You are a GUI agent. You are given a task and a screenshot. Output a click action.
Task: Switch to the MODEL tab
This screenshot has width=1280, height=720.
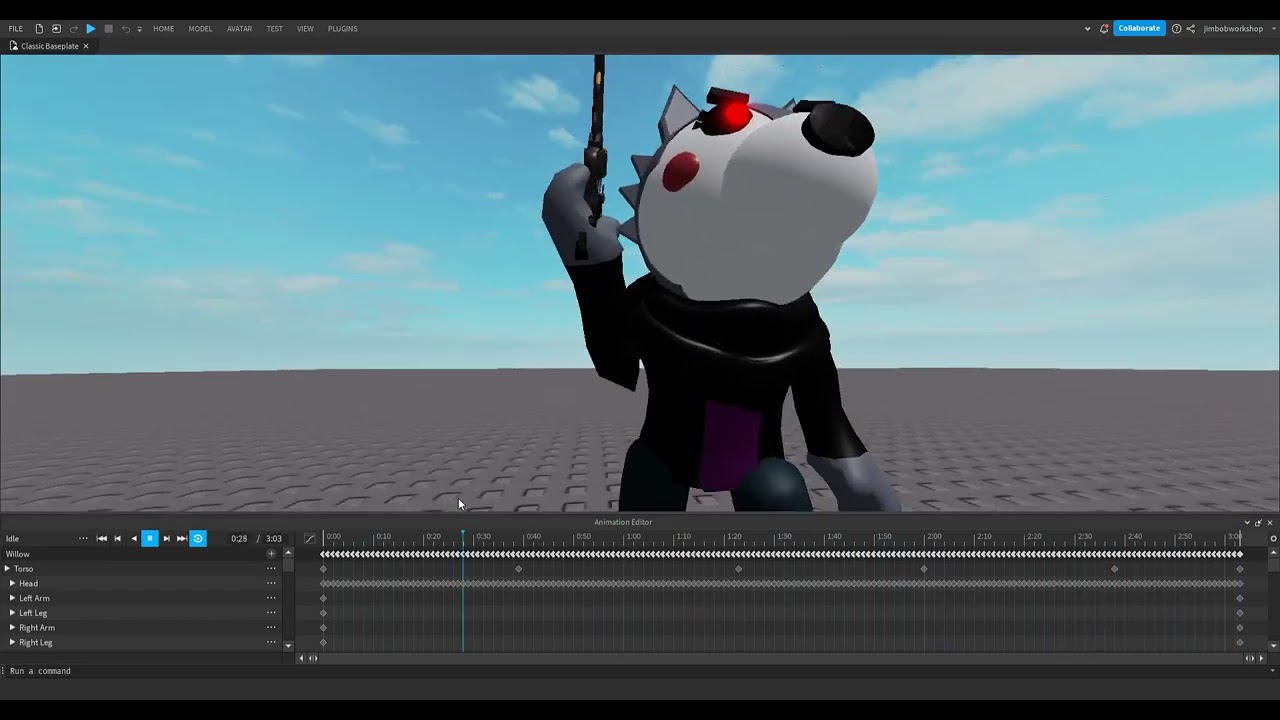pyautogui.click(x=200, y=29)
